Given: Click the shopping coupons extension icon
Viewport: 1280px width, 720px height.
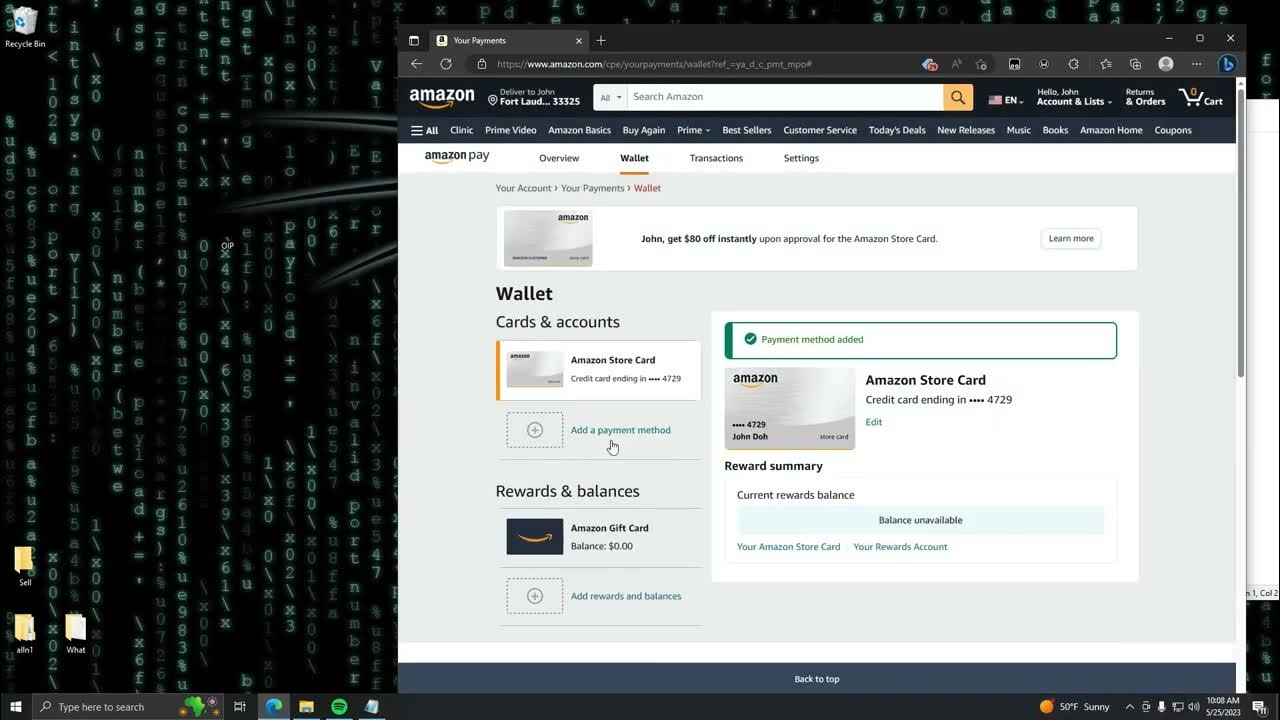Looking at the screenshot, I should (x=931, y=64).
